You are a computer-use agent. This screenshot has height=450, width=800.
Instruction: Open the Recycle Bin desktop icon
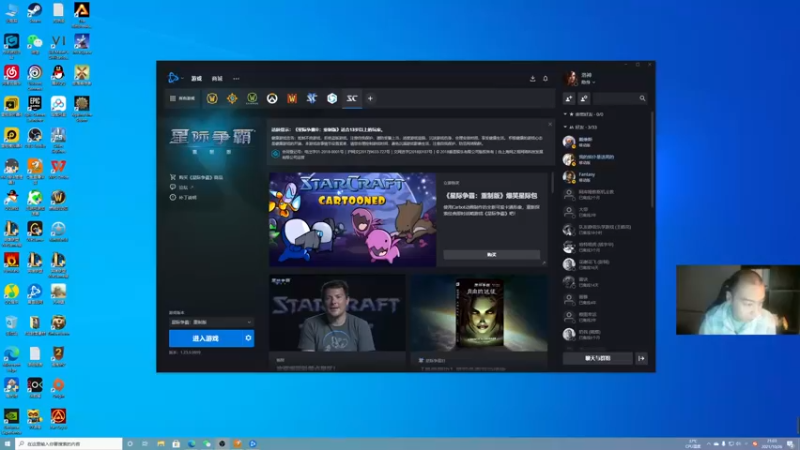[11, 325]
